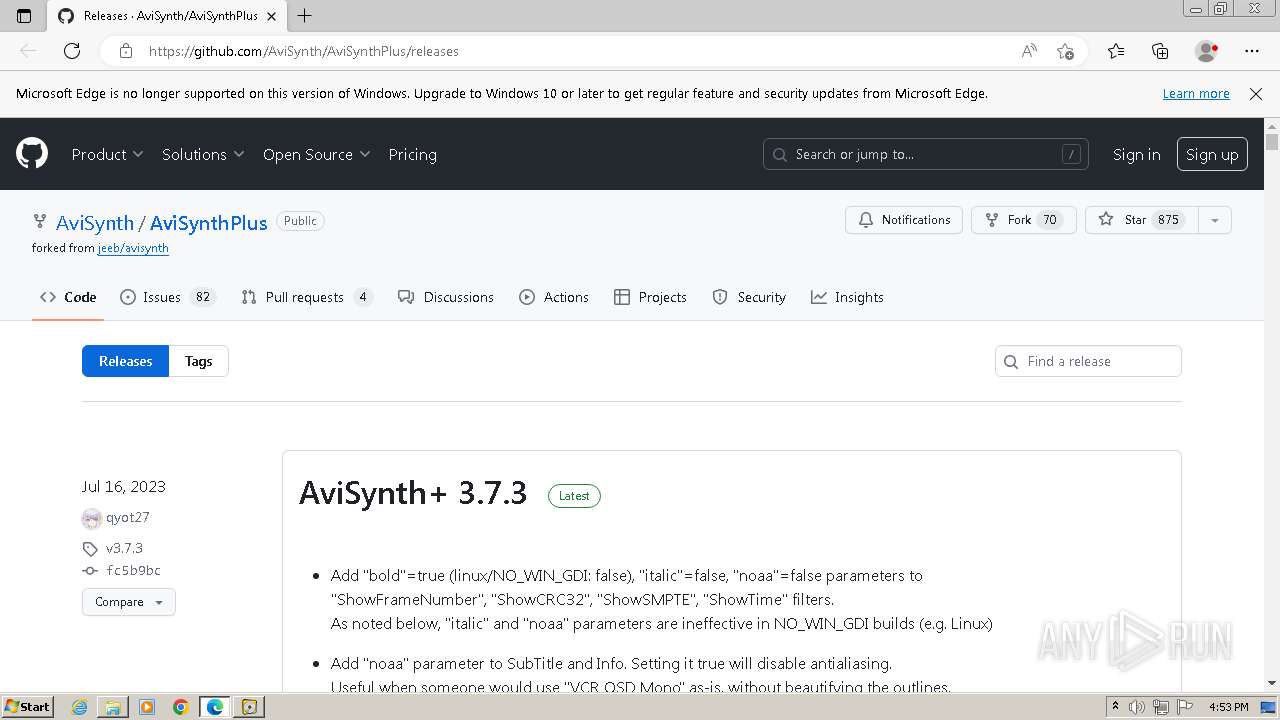Add this page to favorites star icon
Viewport: 1280px width, 720px height.
tap(1065, 51)
